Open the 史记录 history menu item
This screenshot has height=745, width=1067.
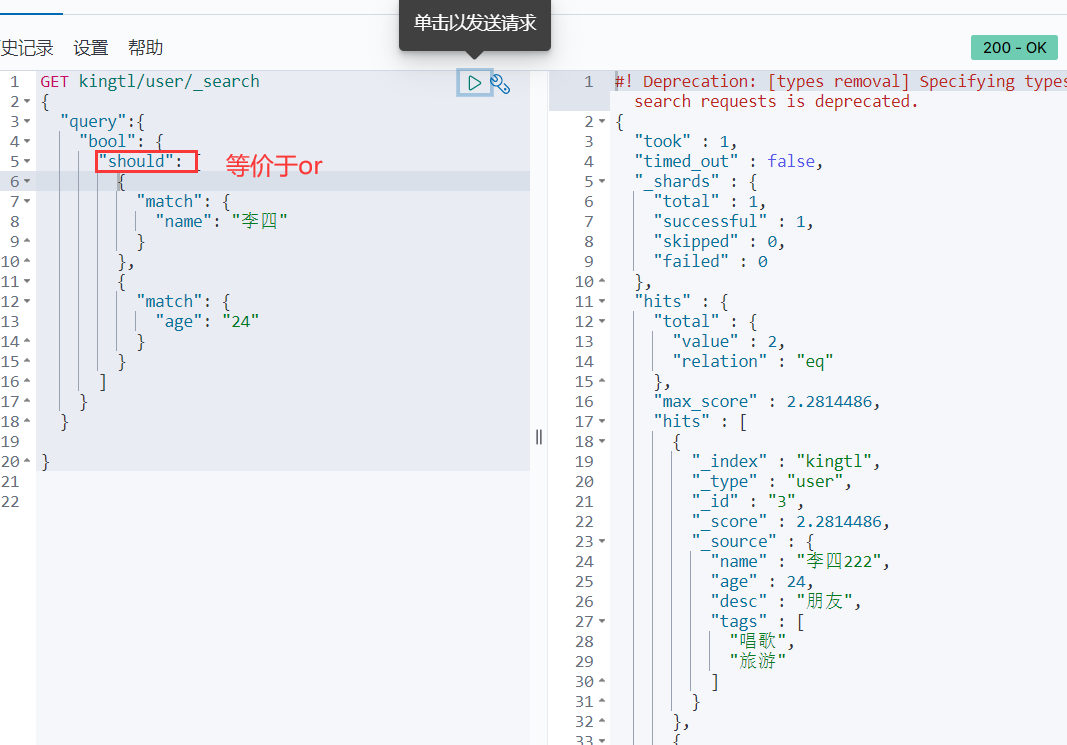tap(27, 48)
